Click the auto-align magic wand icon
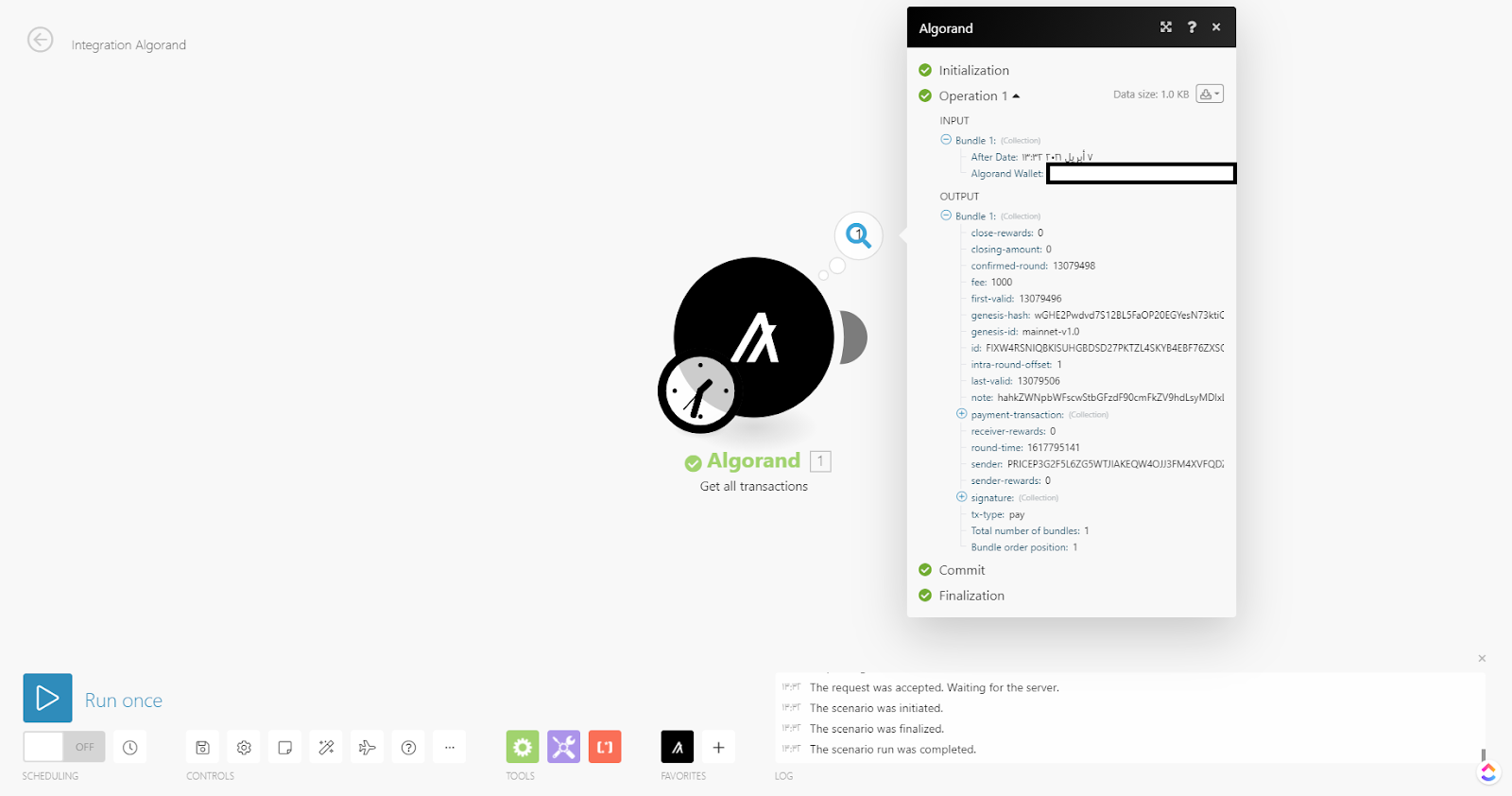Image resolution: width=1512 pixels, height=796 pixels. (326, 748)
